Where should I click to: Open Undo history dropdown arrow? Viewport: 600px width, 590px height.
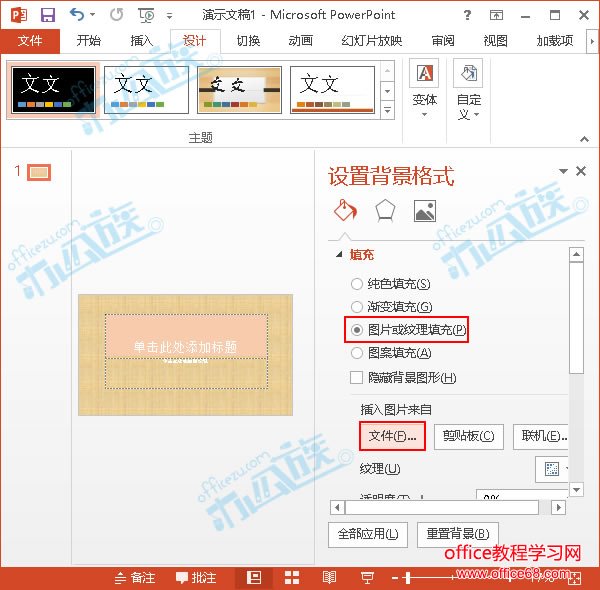click(92, 15)
